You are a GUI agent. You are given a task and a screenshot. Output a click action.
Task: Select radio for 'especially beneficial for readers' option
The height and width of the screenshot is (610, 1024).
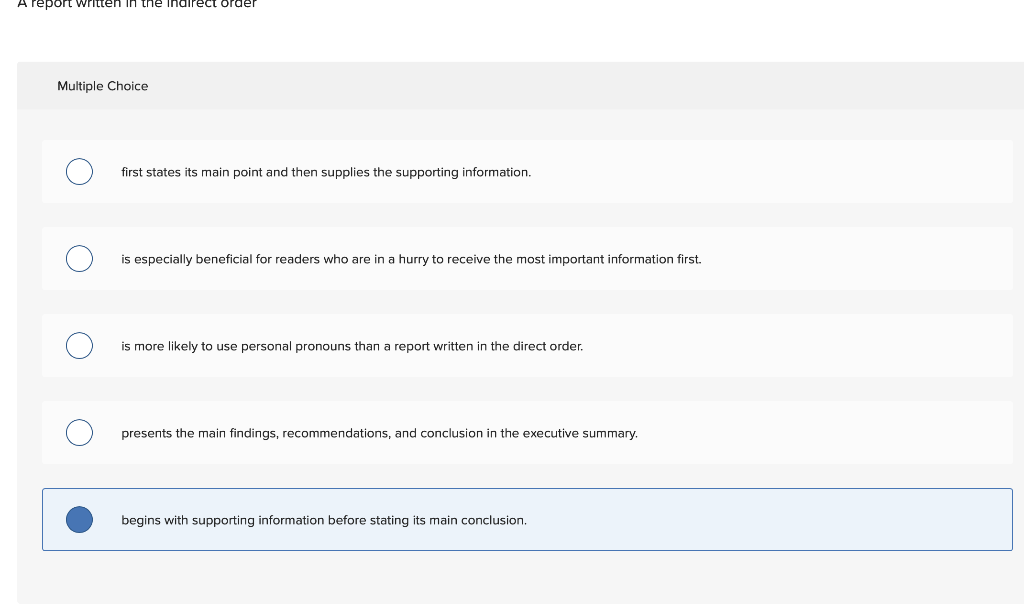point(79,259)
